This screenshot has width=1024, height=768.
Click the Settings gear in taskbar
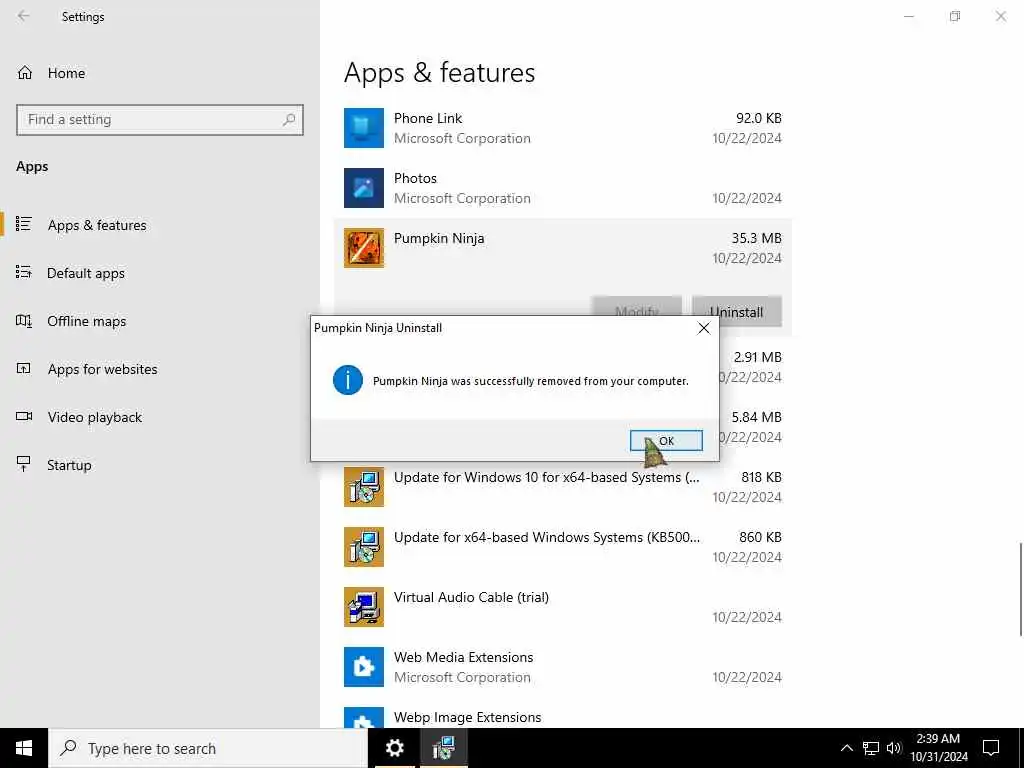394,748
